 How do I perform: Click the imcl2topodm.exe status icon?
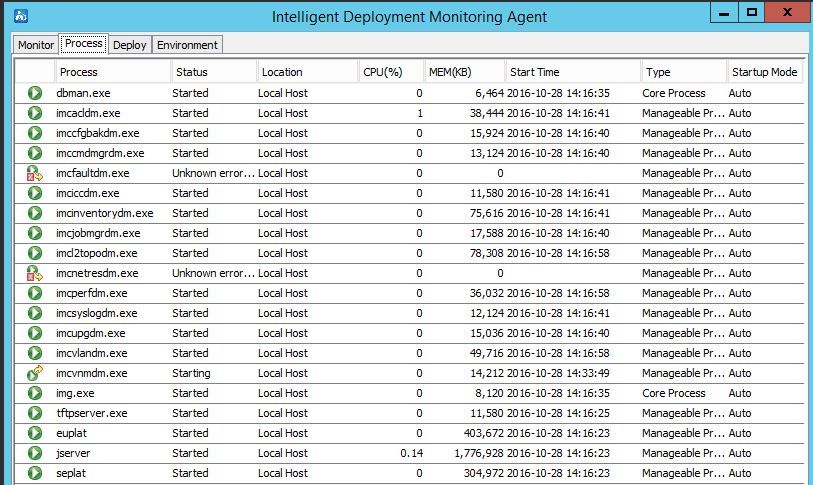click(35, 253)
